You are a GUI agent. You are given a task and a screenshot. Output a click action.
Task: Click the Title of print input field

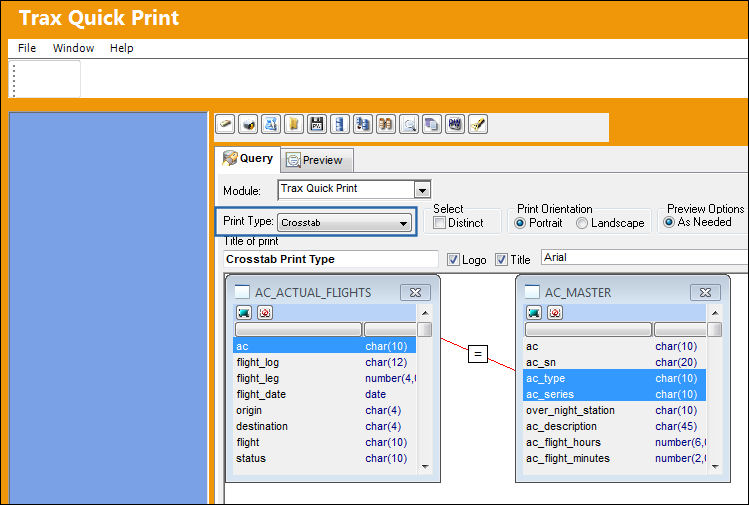[331, 259]
